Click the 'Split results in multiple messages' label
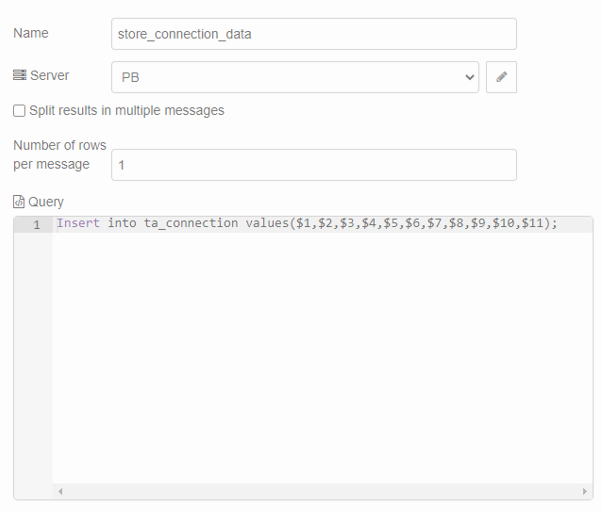The width and height of the screenshot is (602, 513). coord(126,111)
